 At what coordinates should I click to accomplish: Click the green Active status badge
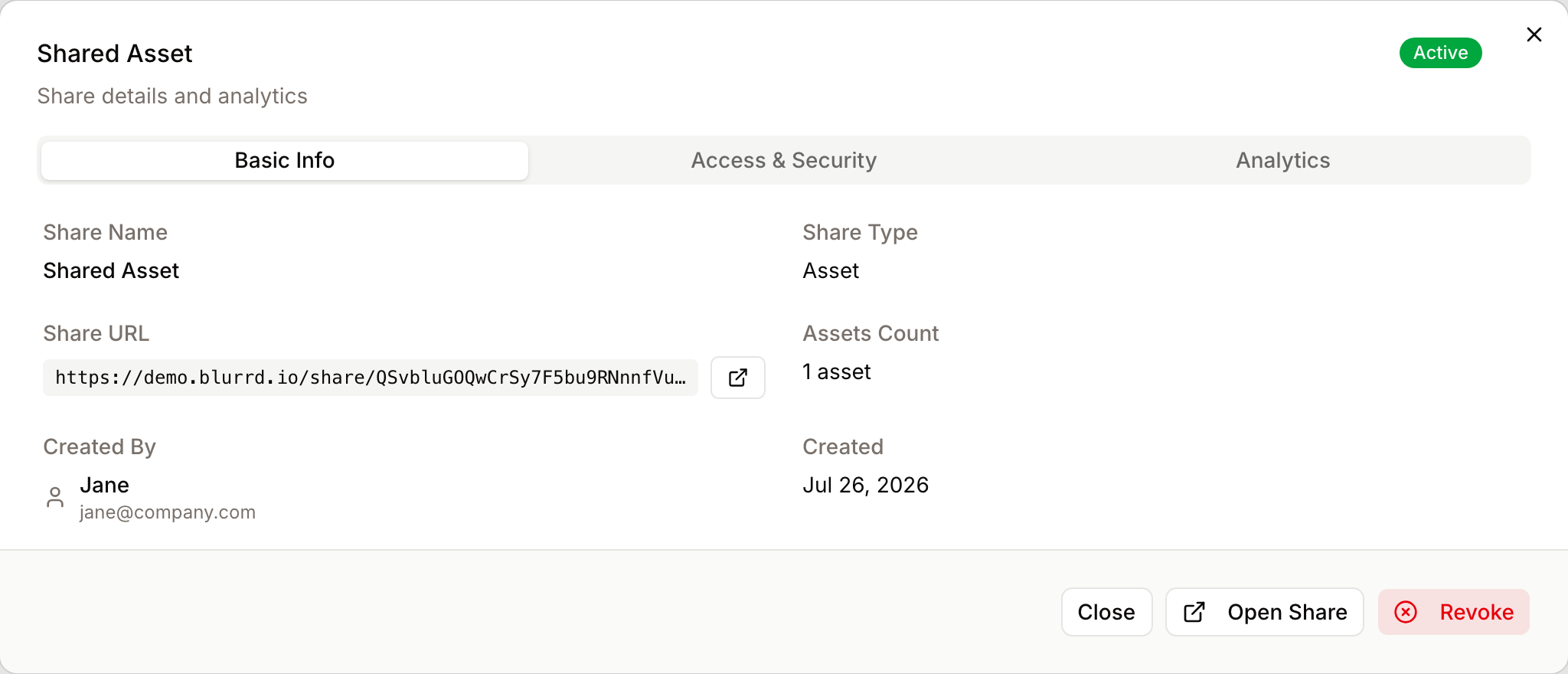click(x=1440, y=53)
